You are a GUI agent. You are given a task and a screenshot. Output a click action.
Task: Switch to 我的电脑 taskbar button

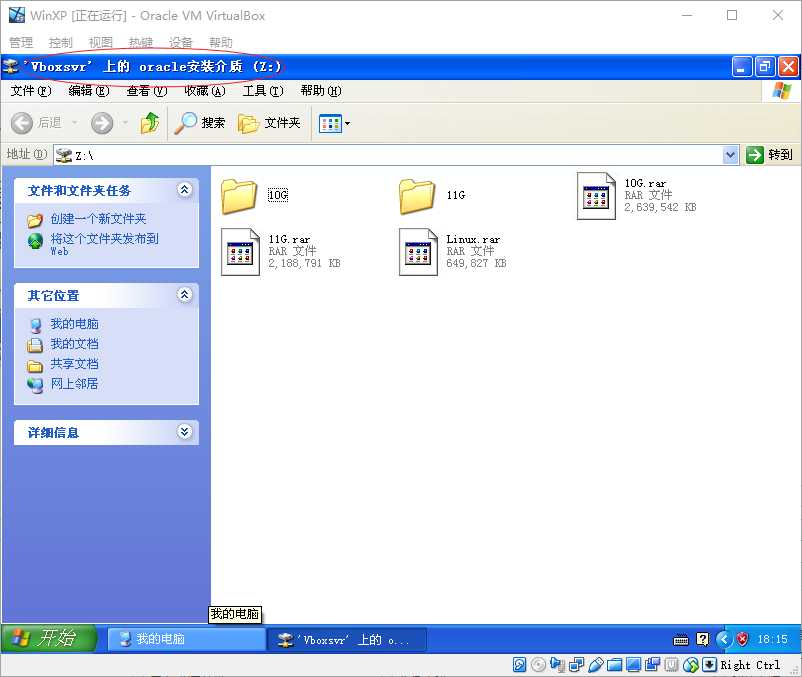pos(186,639)
